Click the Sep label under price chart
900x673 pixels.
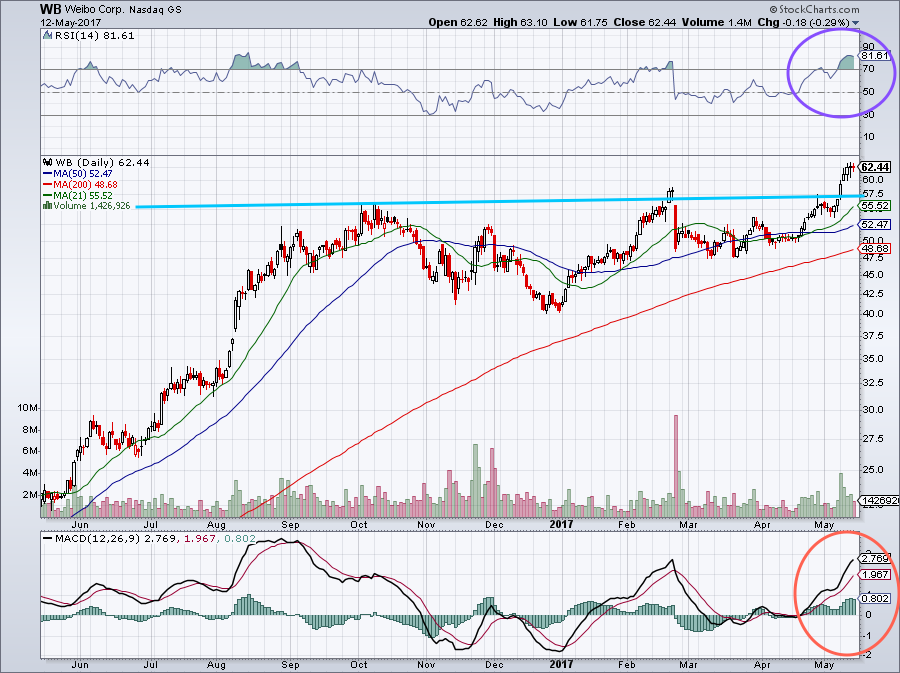[x=290, y=525]
